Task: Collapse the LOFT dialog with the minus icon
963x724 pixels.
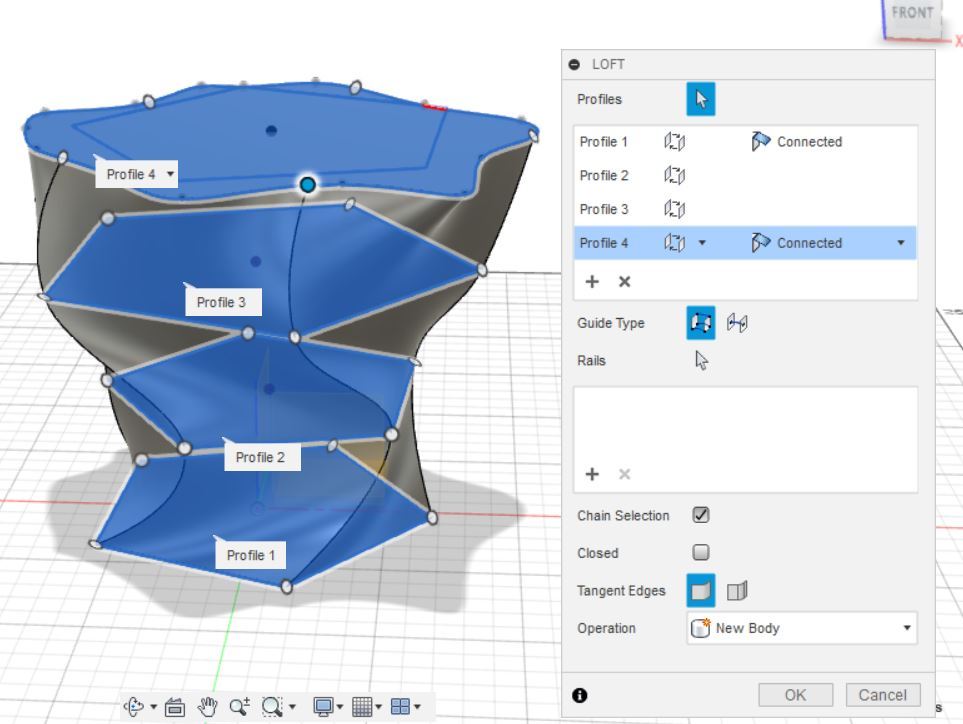Action: point(574,64)
